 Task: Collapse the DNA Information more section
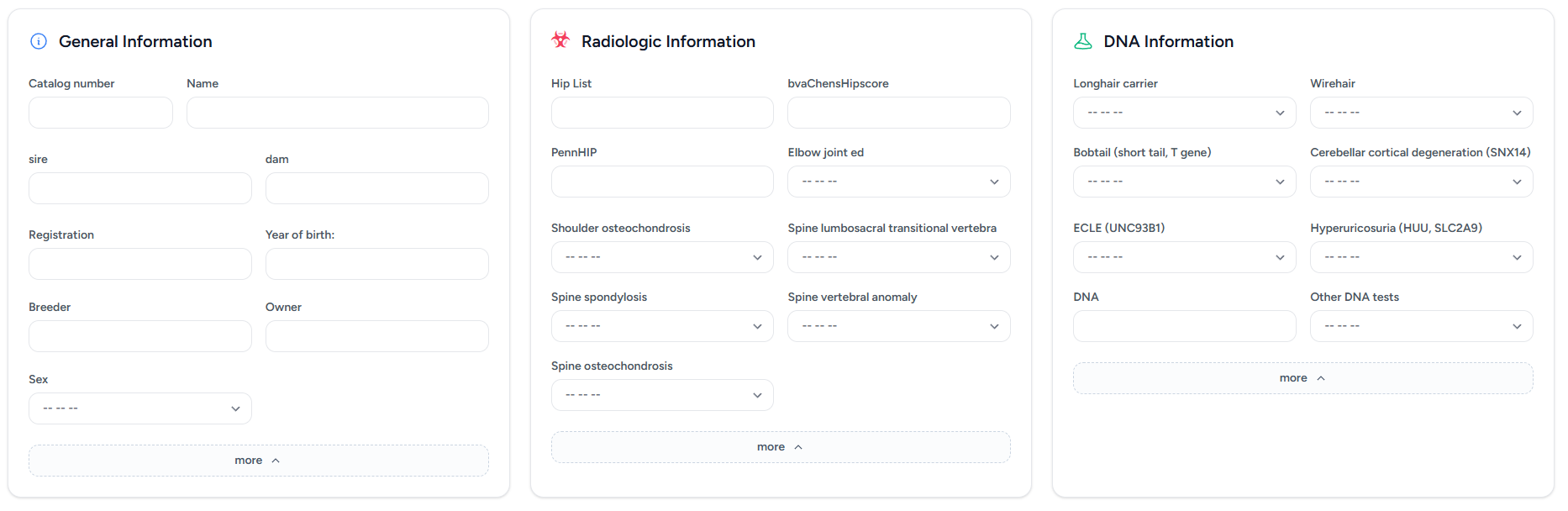tap(1302, 378)
